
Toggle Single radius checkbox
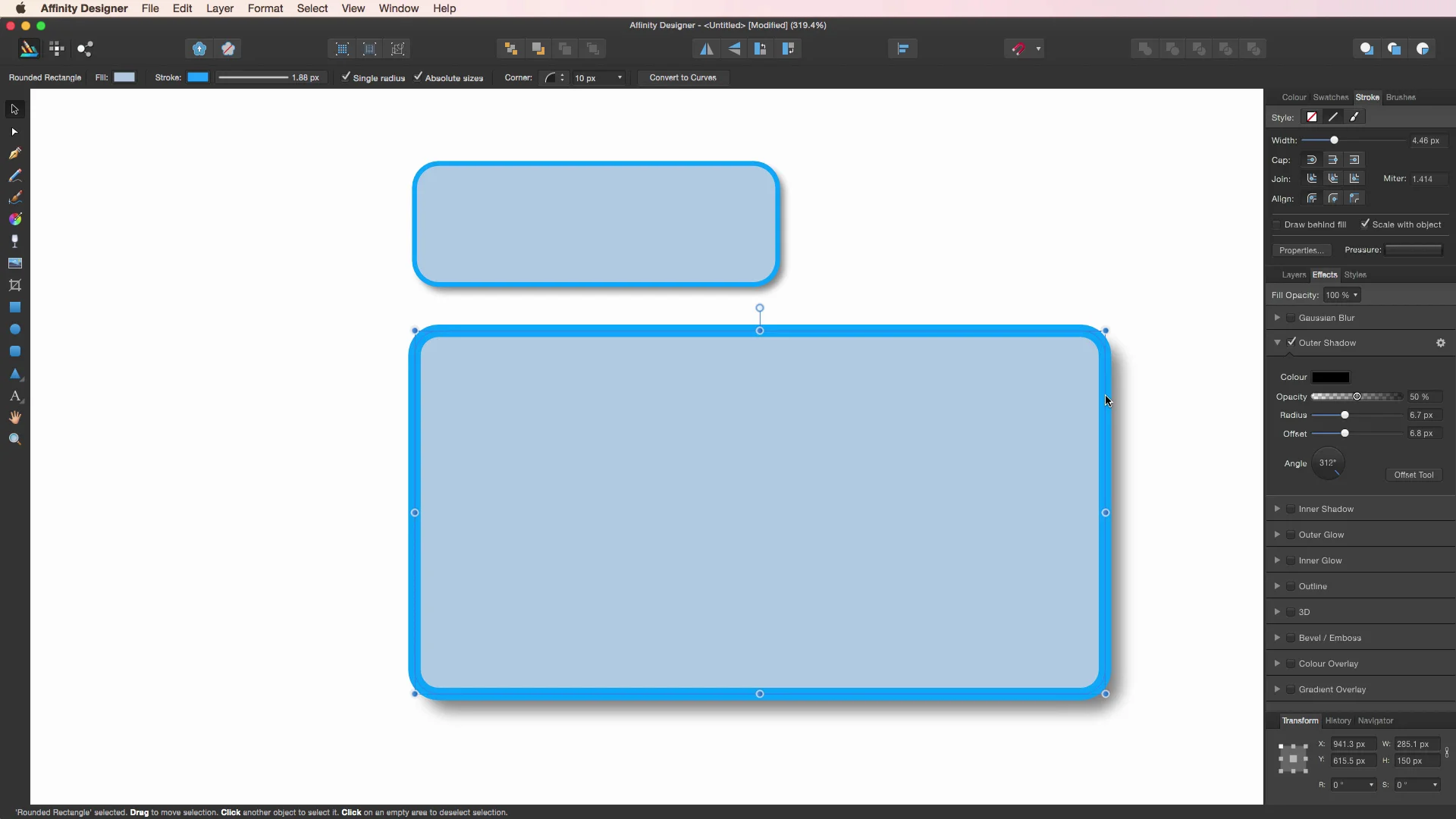[346, 77]
